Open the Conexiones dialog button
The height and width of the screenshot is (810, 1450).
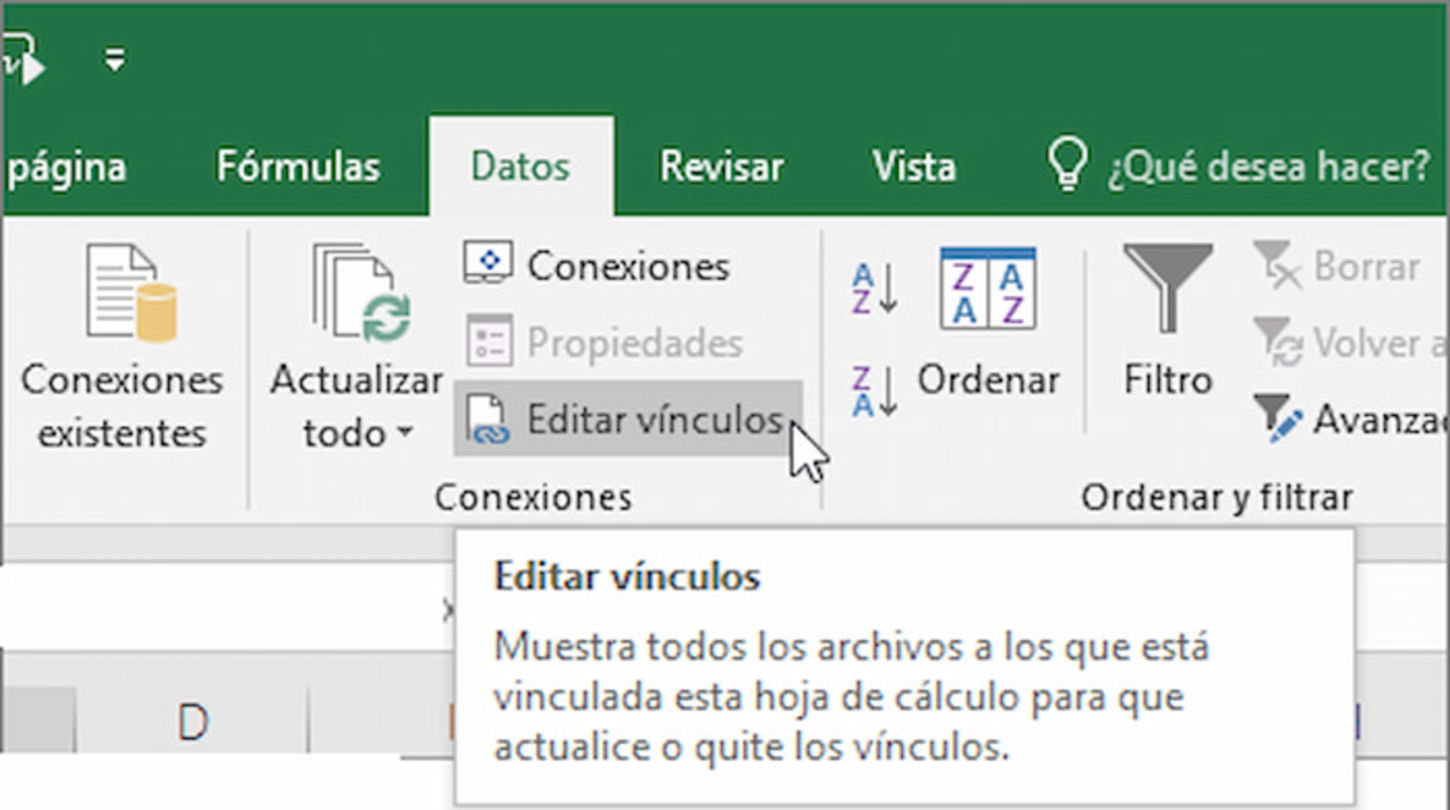tap(597, 265)
